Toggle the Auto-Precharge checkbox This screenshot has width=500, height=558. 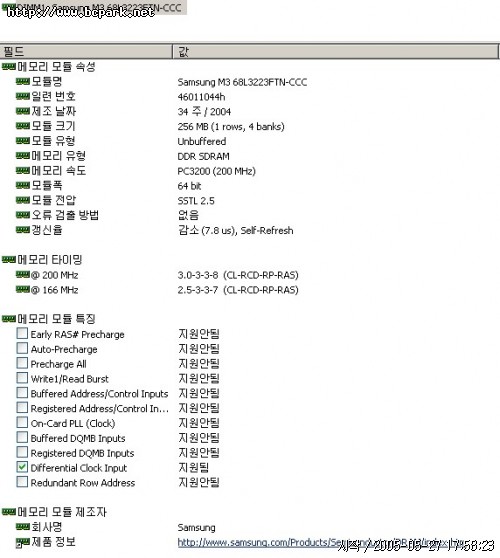pyautogui.click(x=22, y=348)
